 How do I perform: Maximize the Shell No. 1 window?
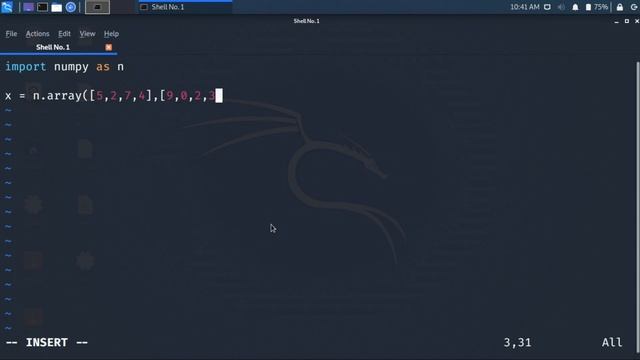627,21
